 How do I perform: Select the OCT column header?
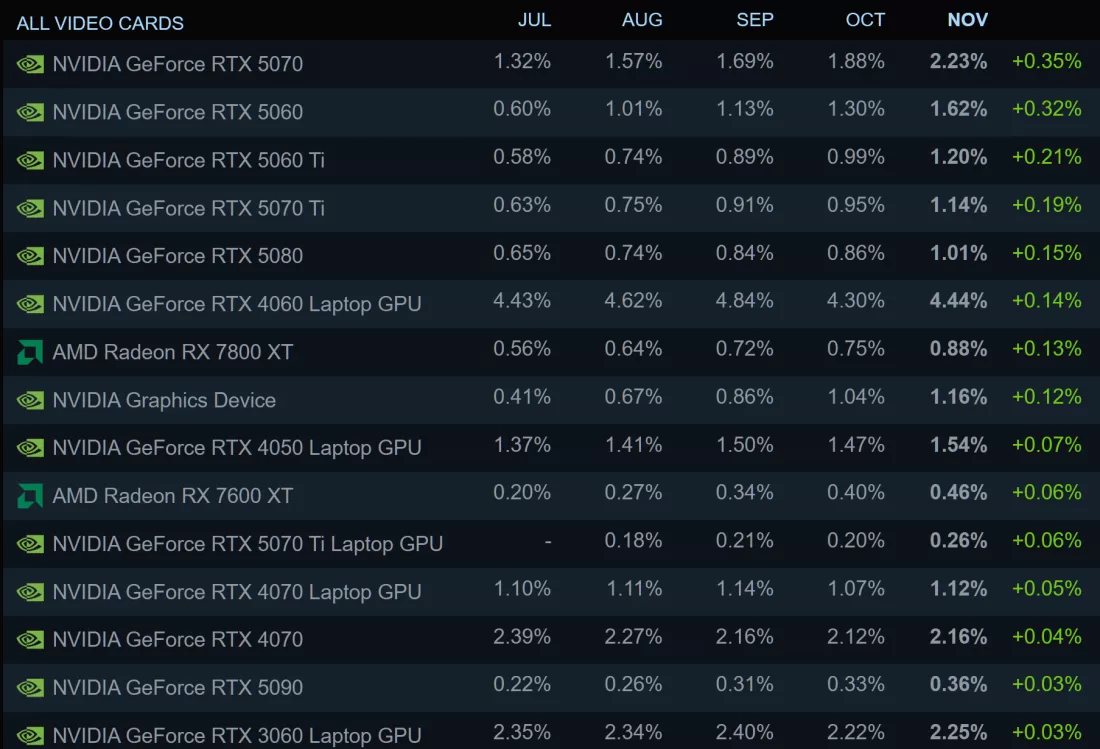point(865,20)
